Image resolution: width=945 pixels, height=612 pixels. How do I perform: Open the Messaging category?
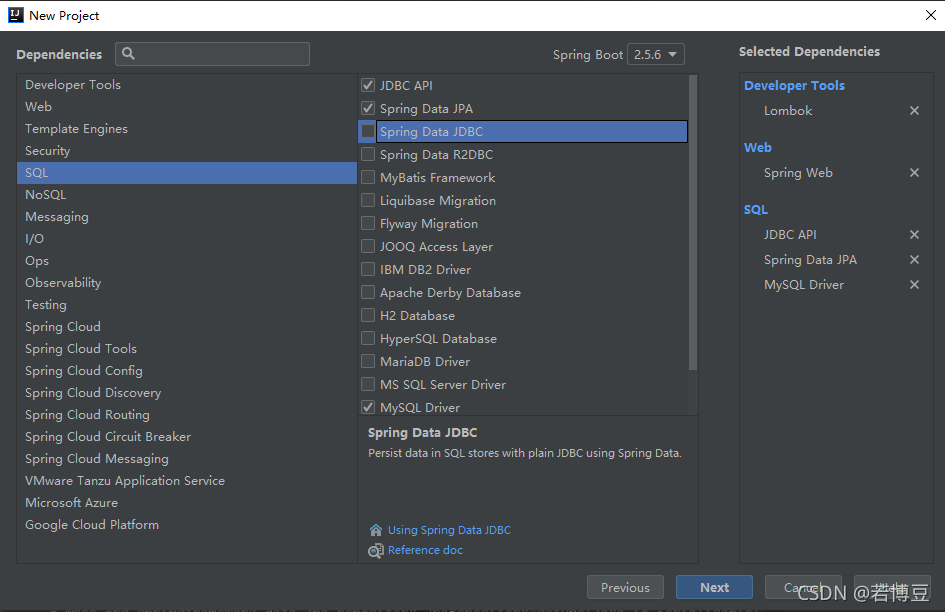[x=187, y=216]
